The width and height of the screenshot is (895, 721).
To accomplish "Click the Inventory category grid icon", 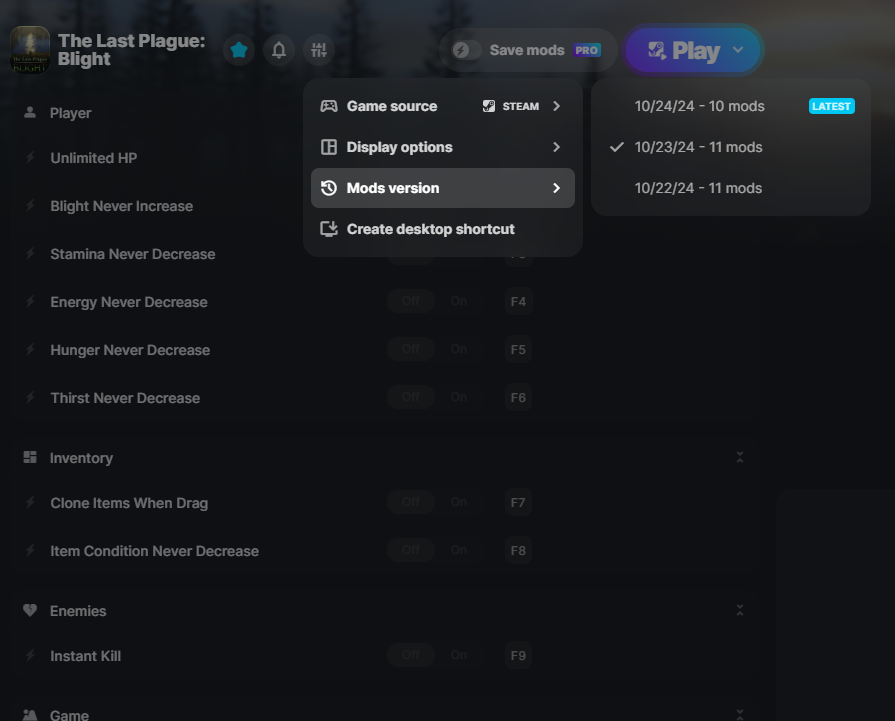I will (x=30, y=457).
